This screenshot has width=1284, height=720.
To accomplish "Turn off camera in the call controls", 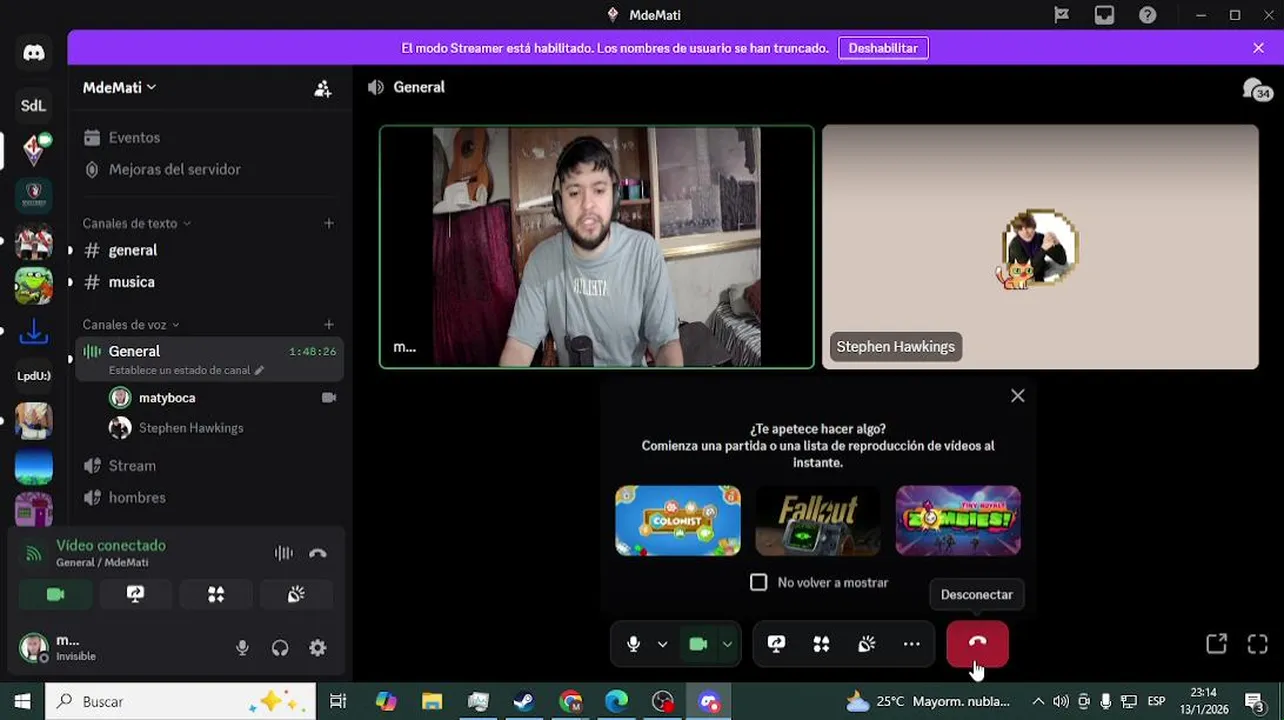I will point(698,644).
